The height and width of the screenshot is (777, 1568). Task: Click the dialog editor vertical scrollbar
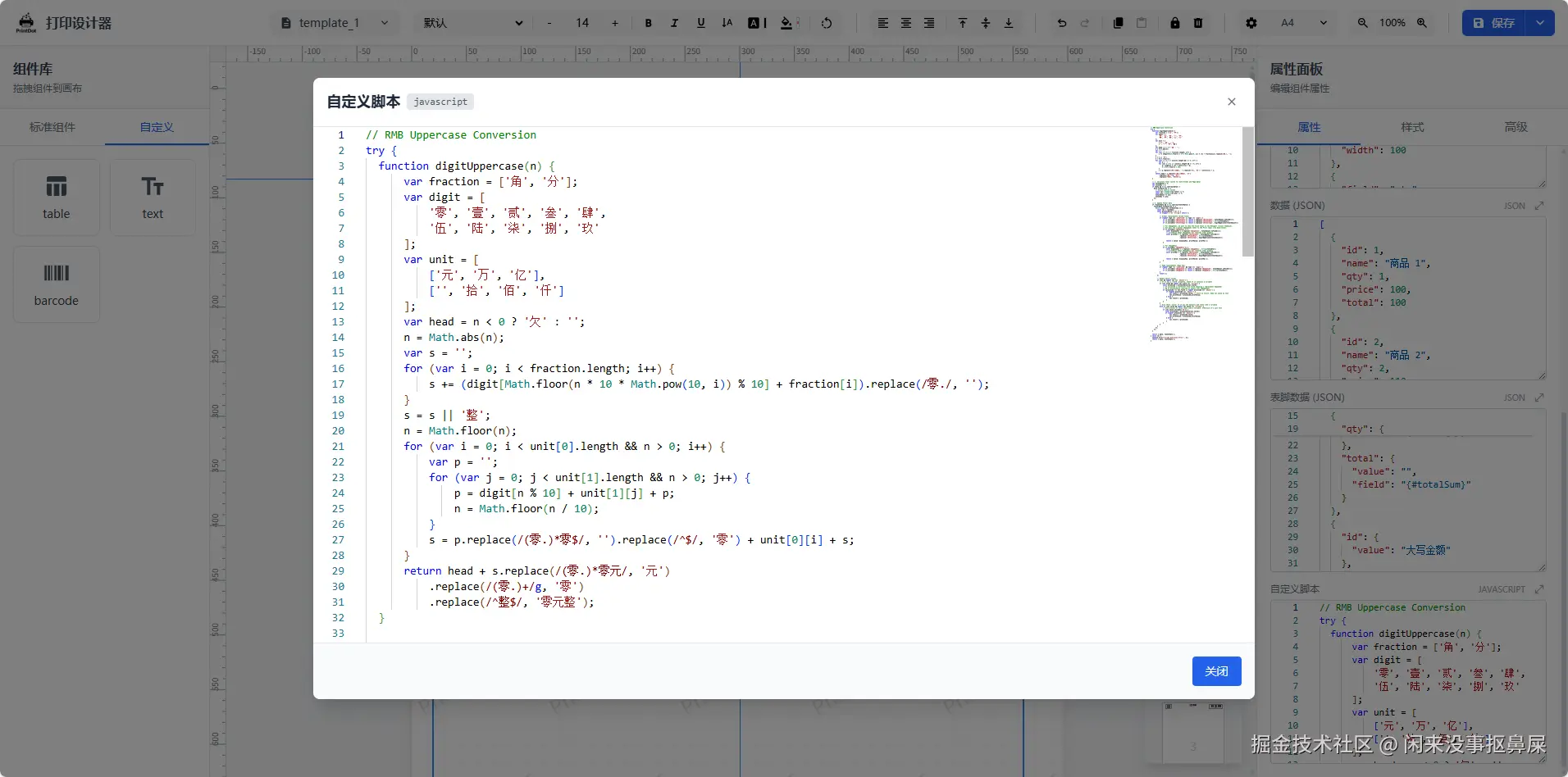click(1247, 192)
